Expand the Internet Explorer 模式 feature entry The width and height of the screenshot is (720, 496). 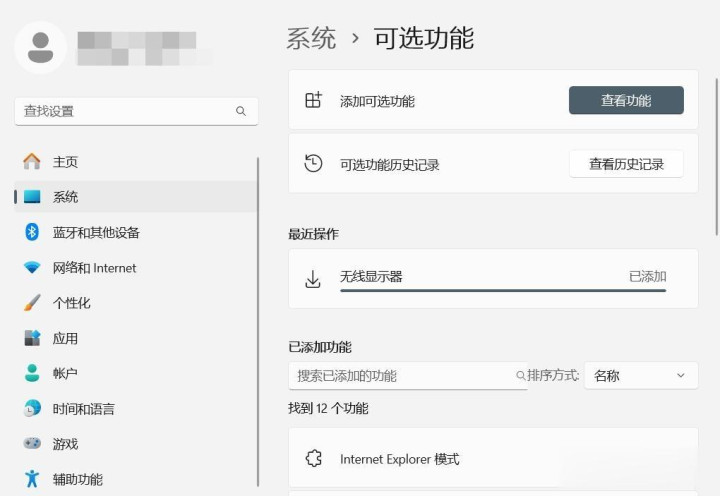[x=493, y=459]
